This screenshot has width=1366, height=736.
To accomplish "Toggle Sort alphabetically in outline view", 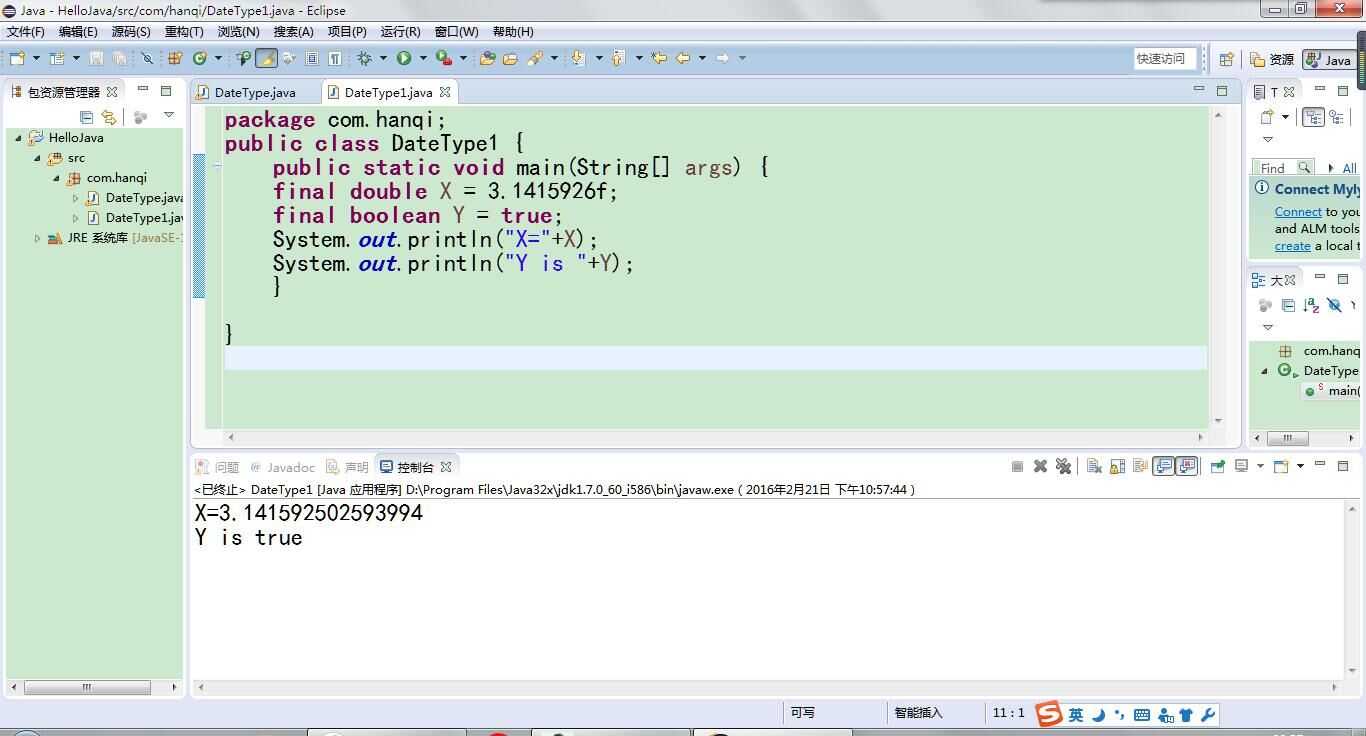I will 1311,305.
